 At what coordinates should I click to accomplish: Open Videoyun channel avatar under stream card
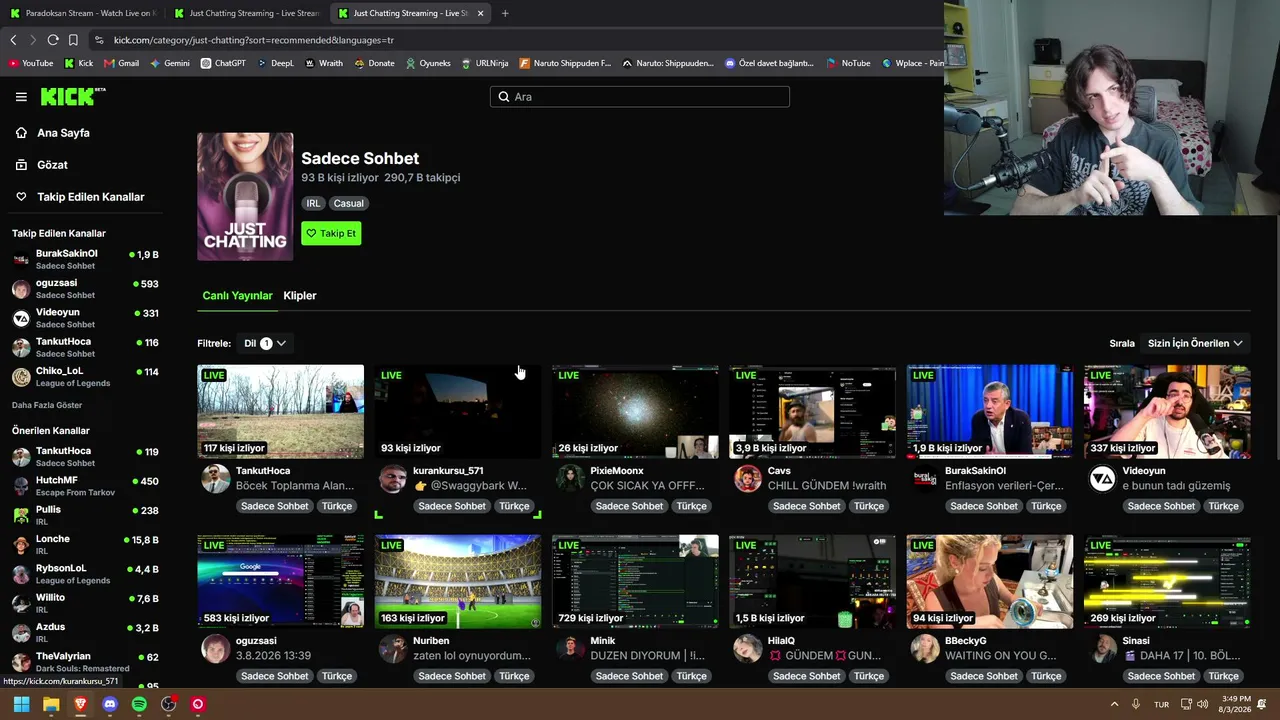point(1102,478)
